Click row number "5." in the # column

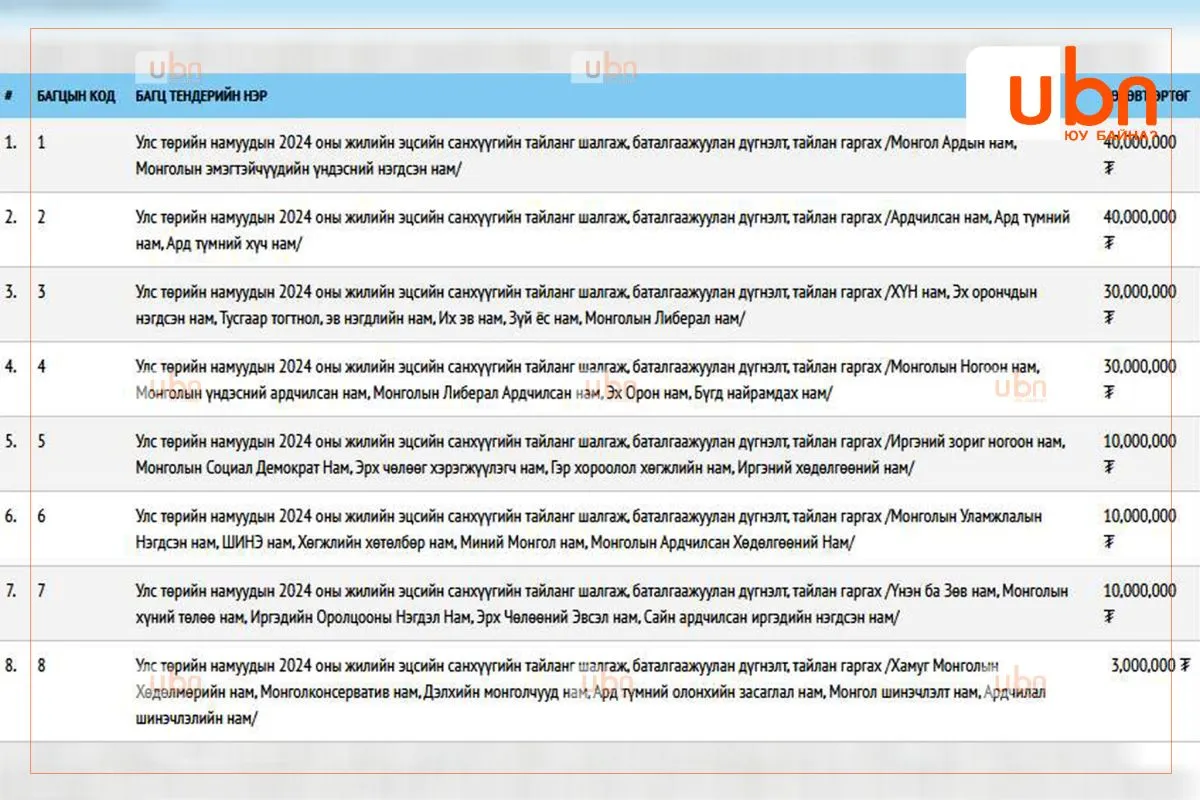click(x=11, y=441)
